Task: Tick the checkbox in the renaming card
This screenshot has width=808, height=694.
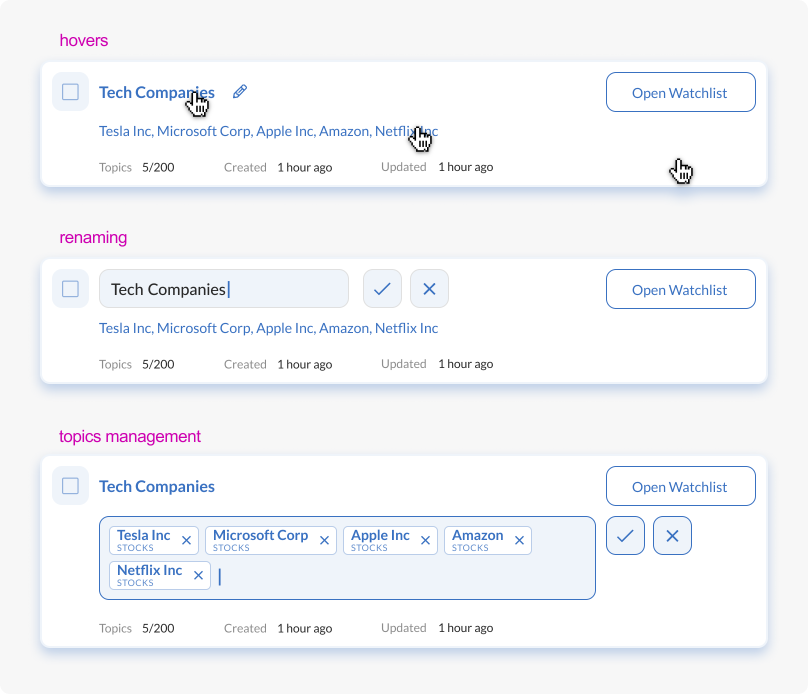Action: click(70, 289)
